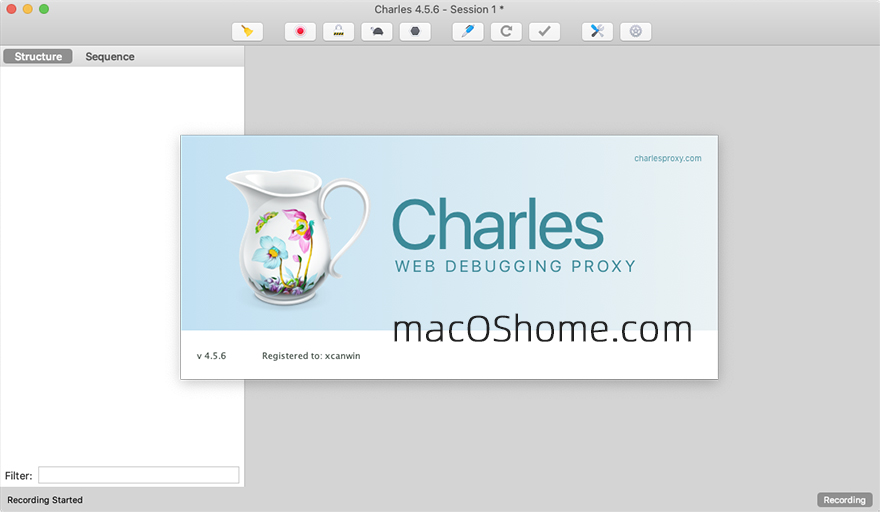Viewport: 880px width, 512px height.
Task: Click the yellow macOS minimize window button
Action: click(x=27, y=9)
